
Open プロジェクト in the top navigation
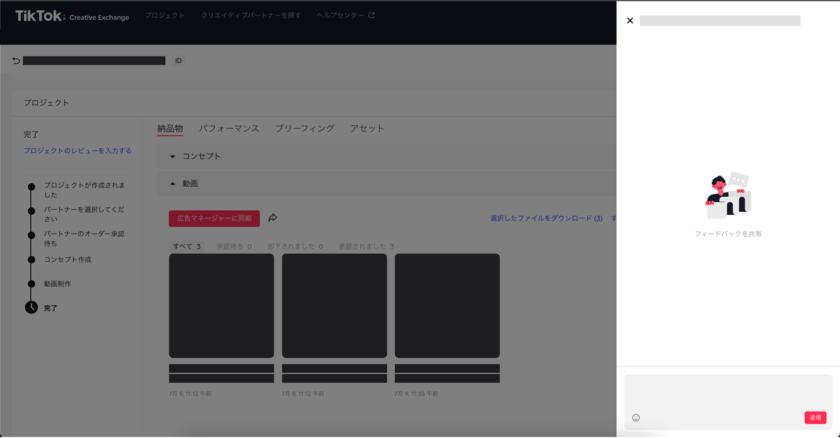pyautogui.click(x=164, y=16)
